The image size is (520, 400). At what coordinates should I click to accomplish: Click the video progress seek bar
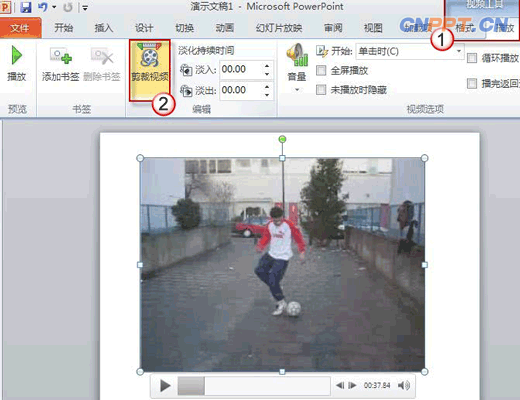click(254, 386)
